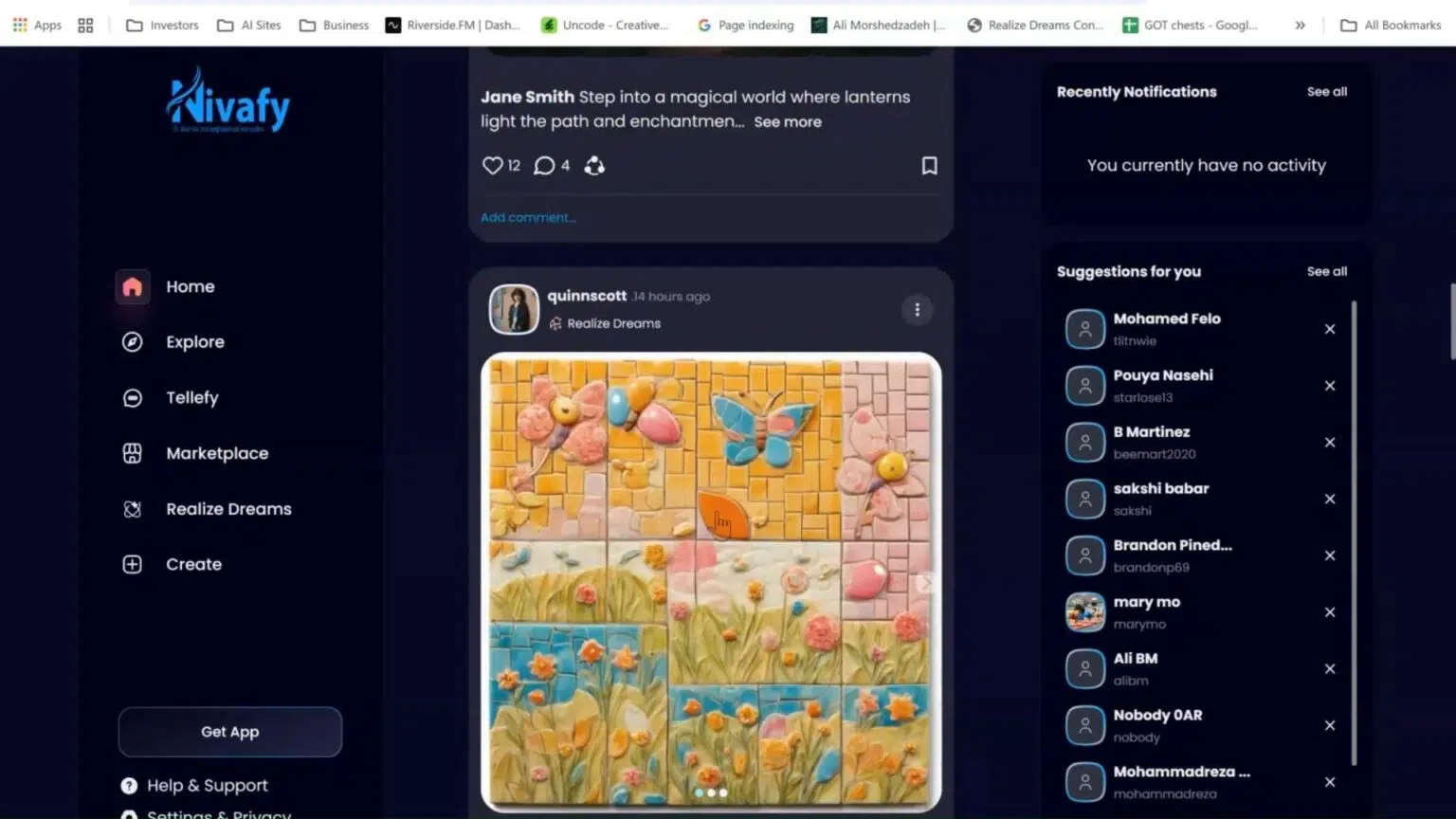Image resolution: width=1456 pixels, height=819 pixels.
Task: Select Tellefy in the sidebar menu
Action: (x=192, y=398)
